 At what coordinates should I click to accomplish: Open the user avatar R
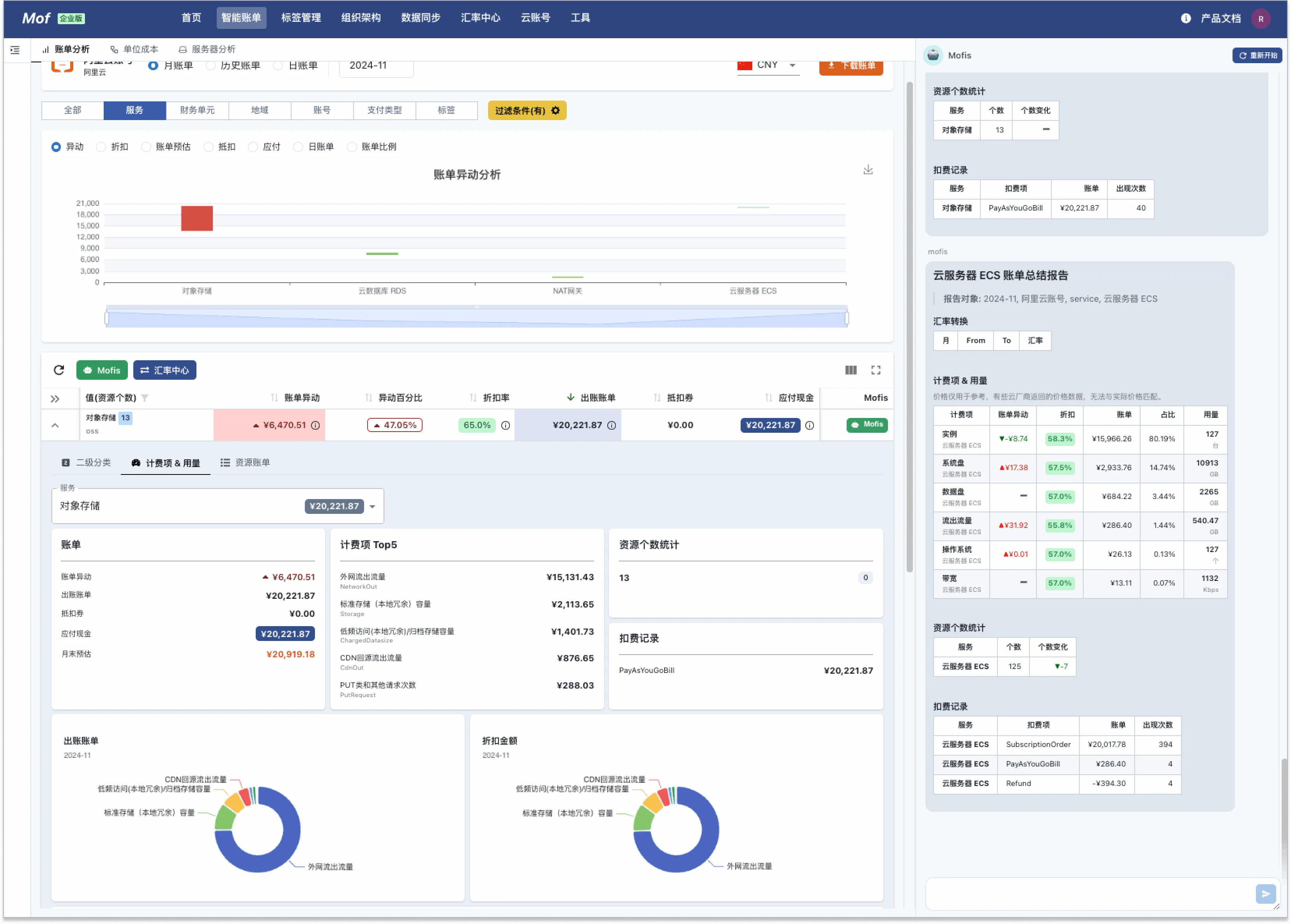(x=1261, y=19)
